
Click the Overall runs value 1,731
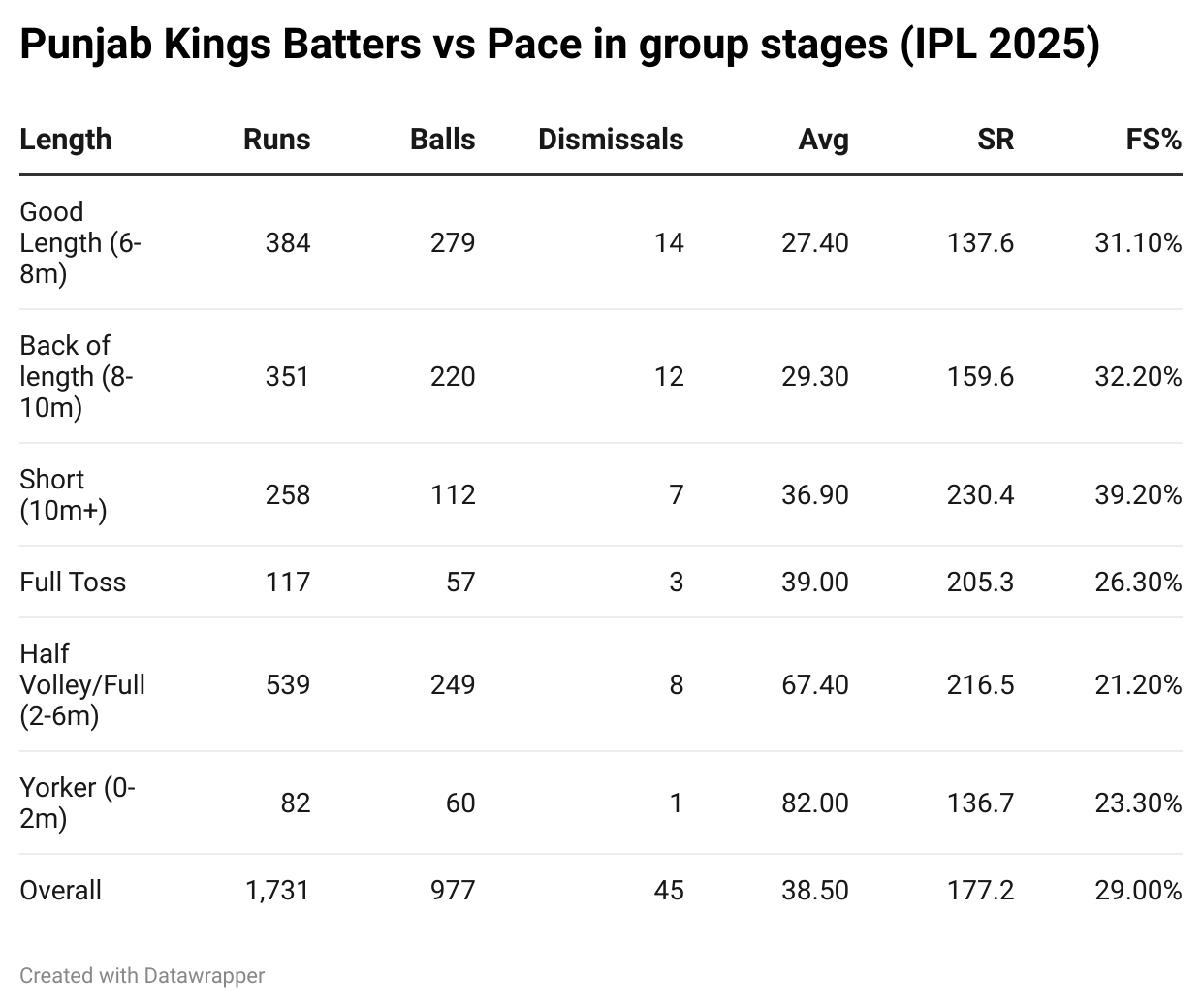pyautogui.click(x=277, y=890)
